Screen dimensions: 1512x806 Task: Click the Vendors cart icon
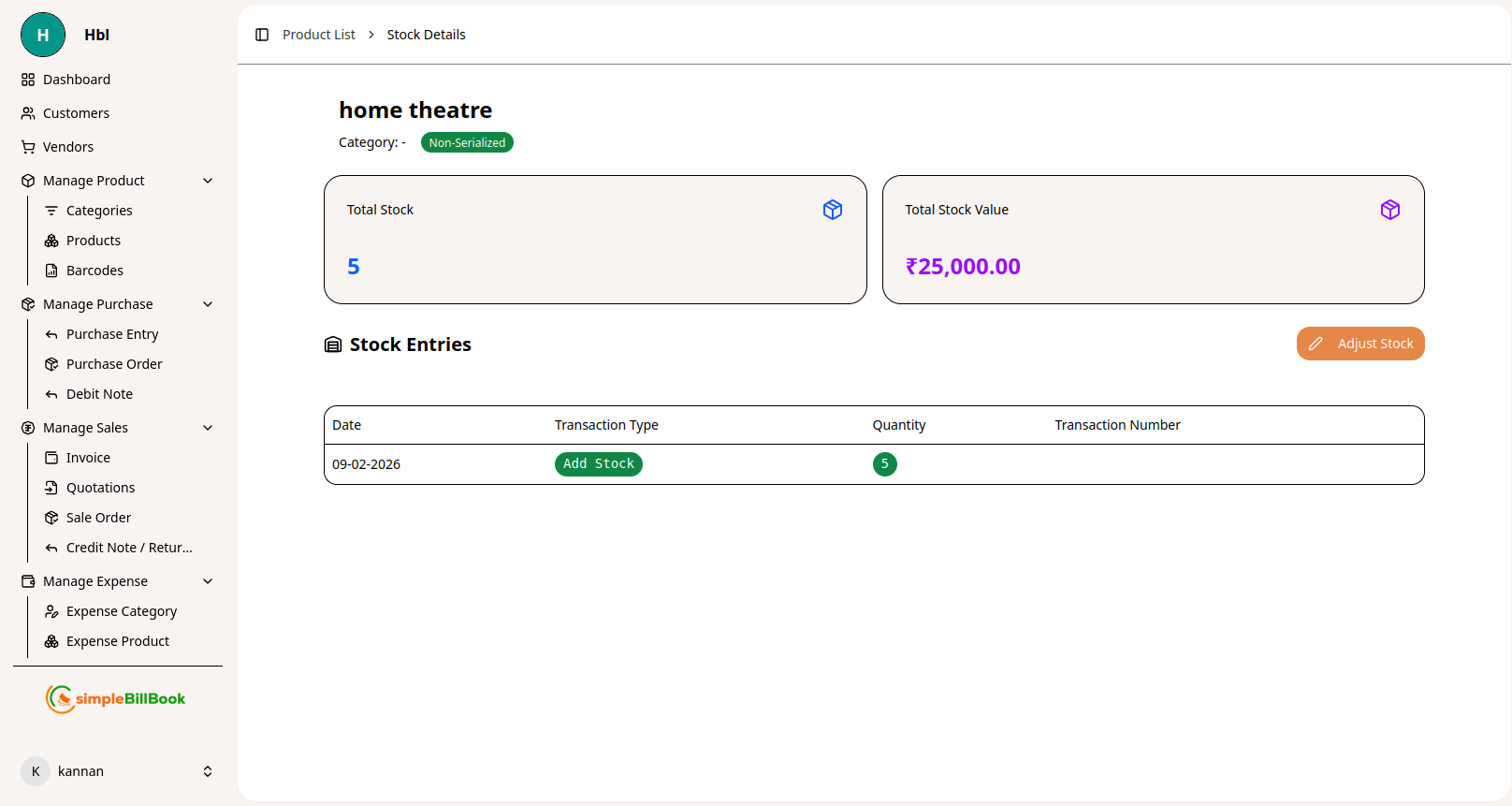[28, 147]
